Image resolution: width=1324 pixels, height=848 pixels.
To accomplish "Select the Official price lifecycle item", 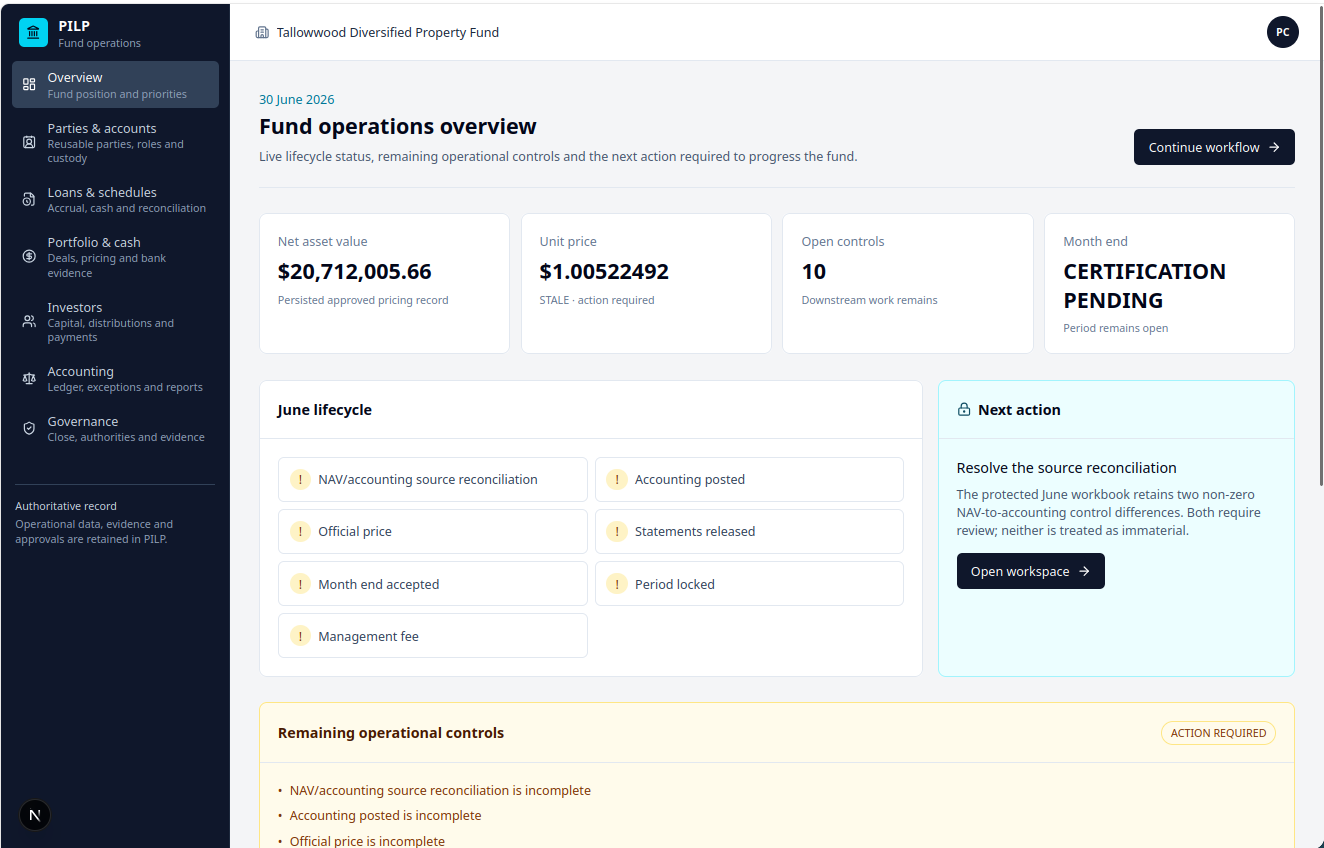I will point(433,532).
